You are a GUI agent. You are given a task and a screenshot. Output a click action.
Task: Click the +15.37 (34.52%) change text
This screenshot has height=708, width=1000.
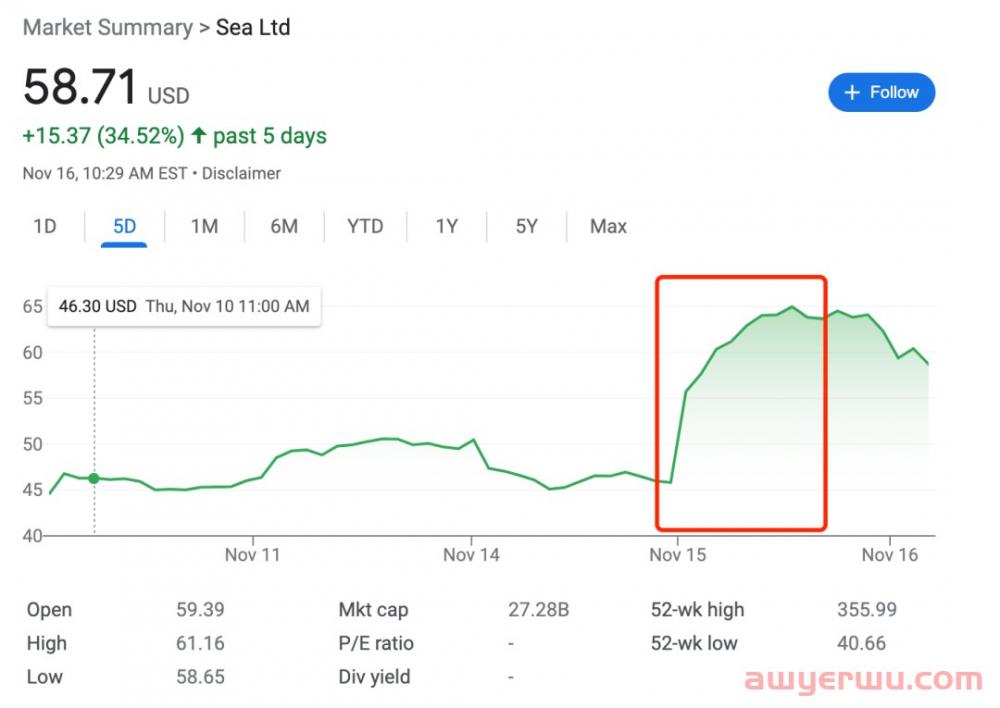click(103, 136)
